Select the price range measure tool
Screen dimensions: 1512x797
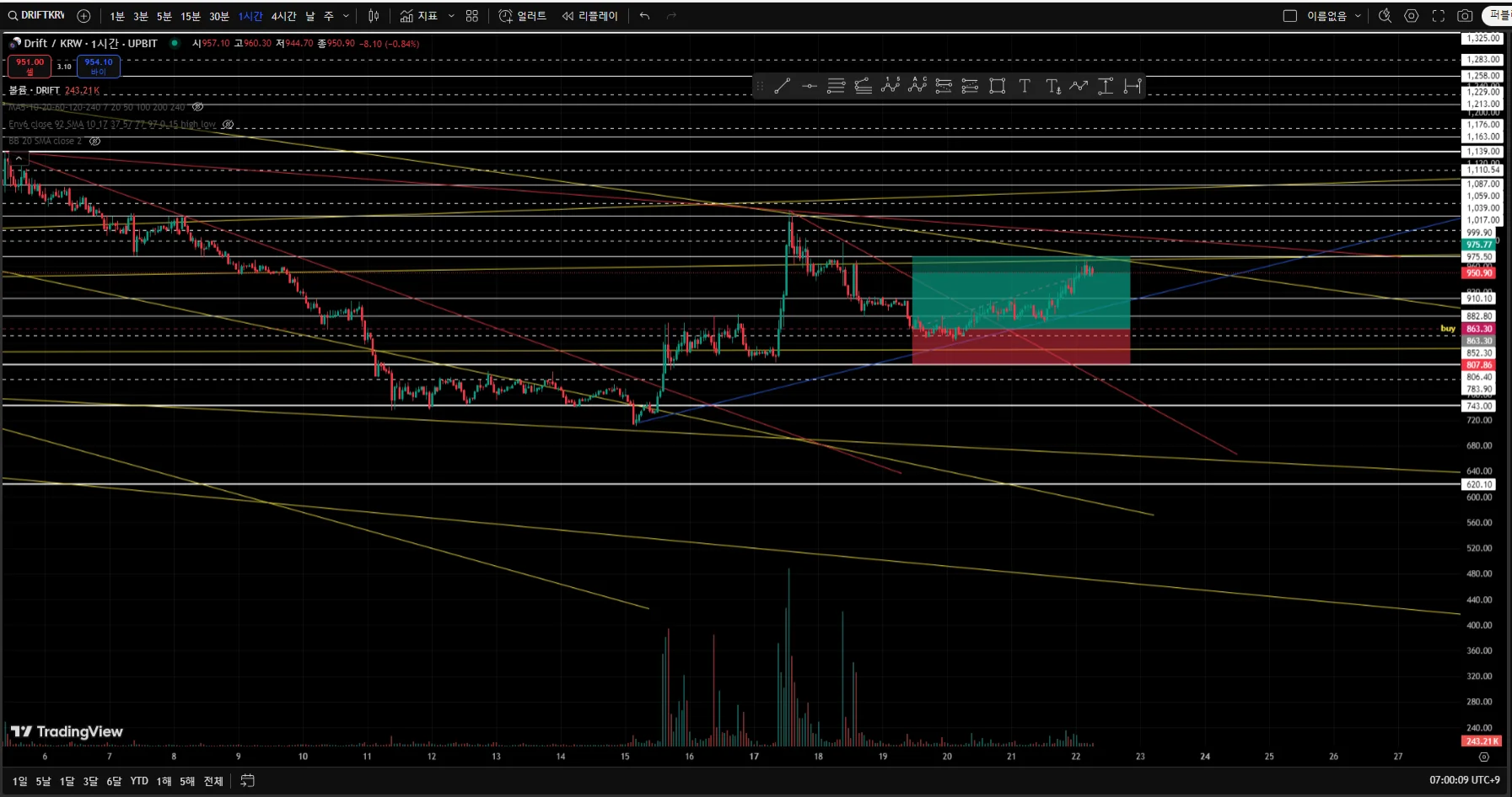(x=1106, y=86)
